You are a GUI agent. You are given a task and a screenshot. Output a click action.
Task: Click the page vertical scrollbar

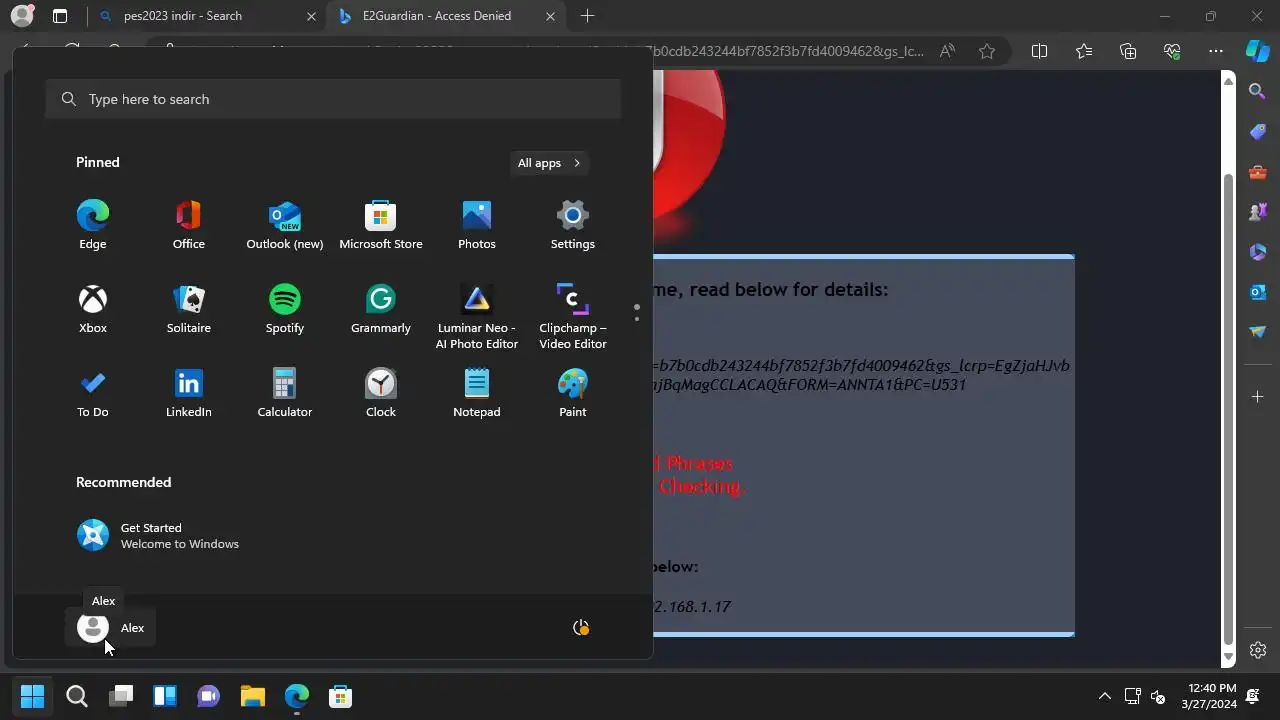1229,410
